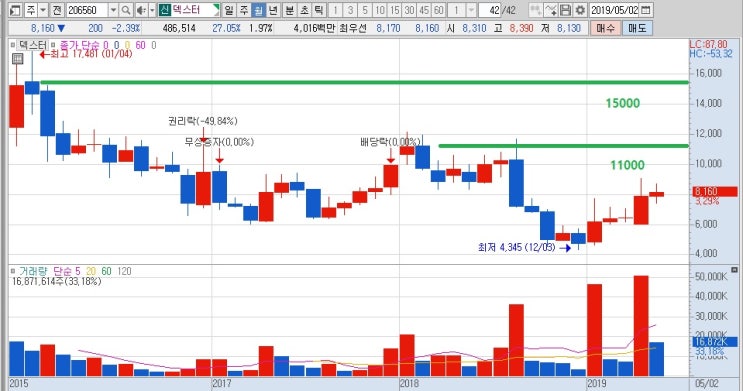Select the 60 interval button
This screenshot has height=391, width=743.
tap(439, 10)
